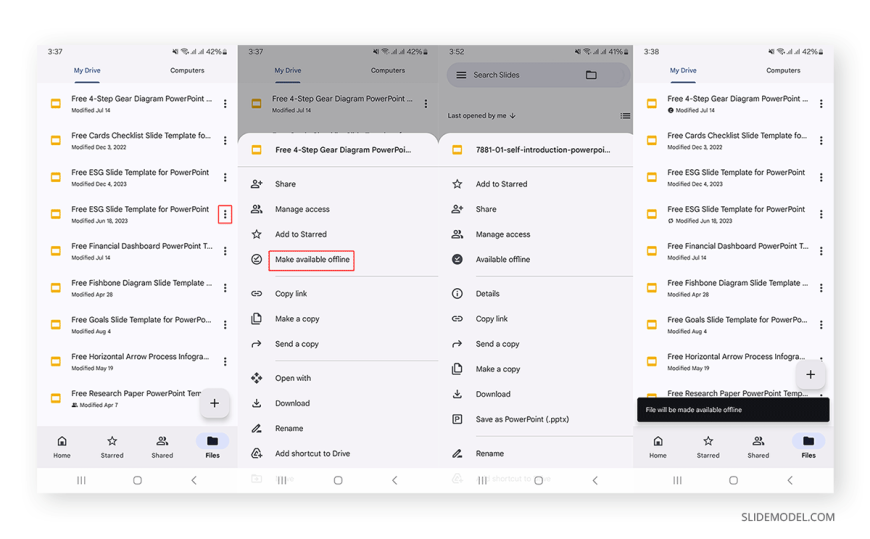Open Starred in the 3:38 screen's bottom bar

coord(708,447)
